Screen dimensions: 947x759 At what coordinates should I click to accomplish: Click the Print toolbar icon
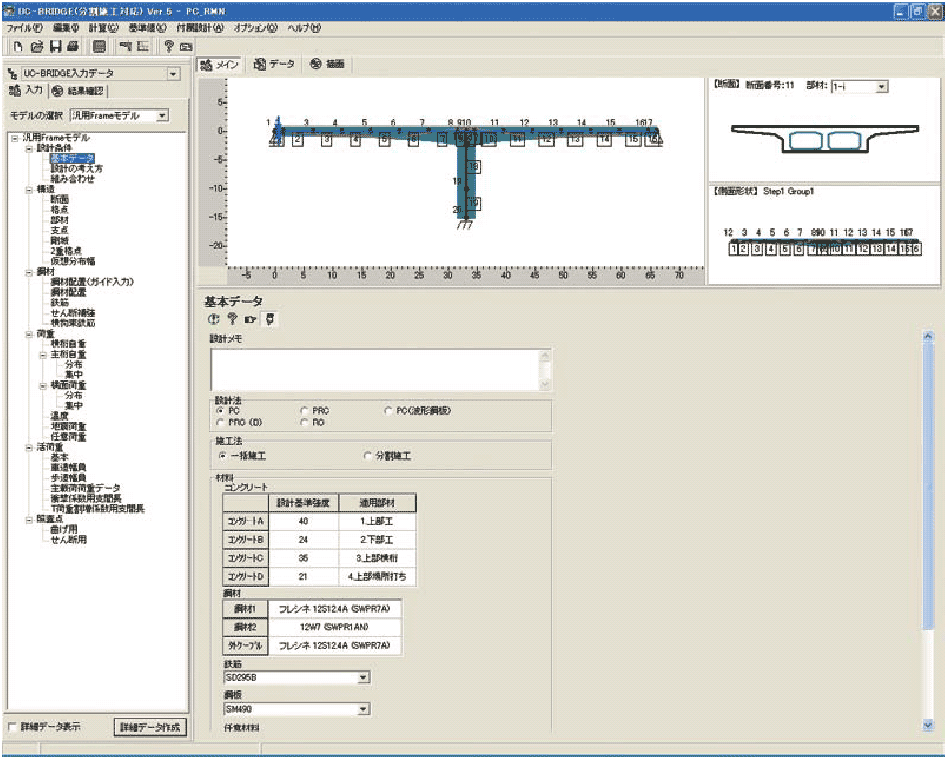coord(73,46)
